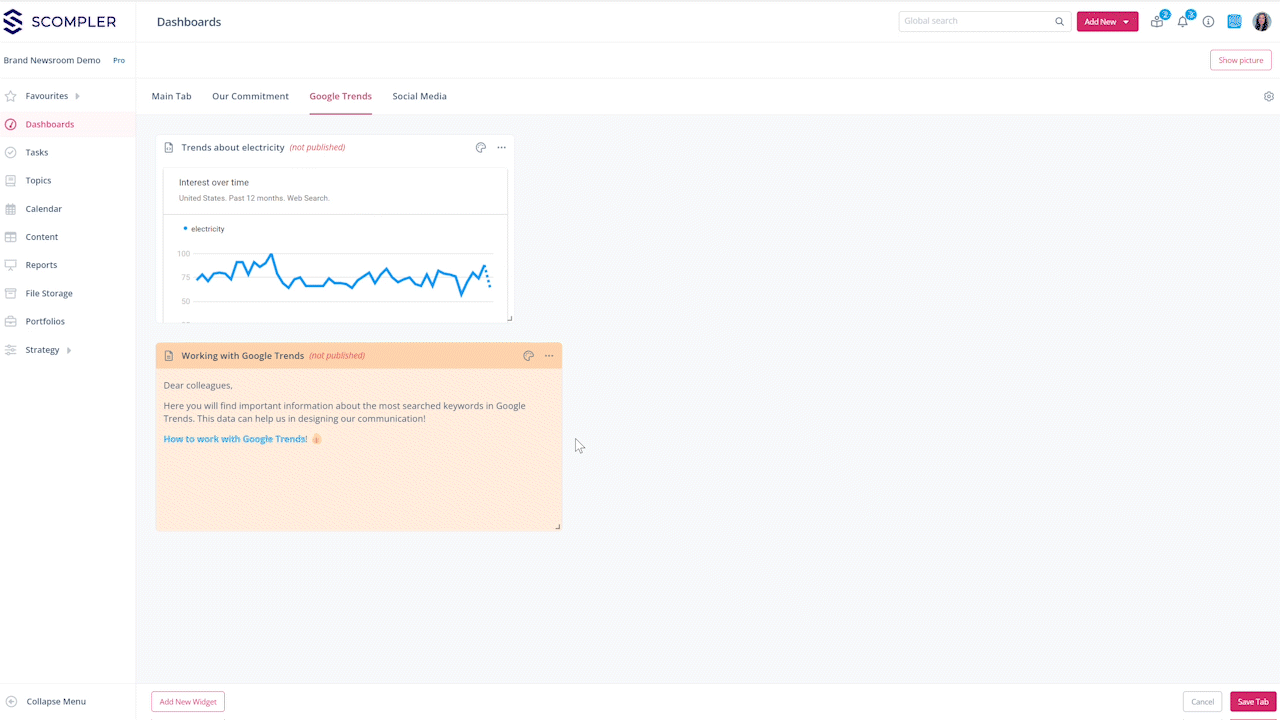Open three-dot menu on Working with Google Trends widget
The height and width of the screenshot is (720, 1280).
[549, 356]
